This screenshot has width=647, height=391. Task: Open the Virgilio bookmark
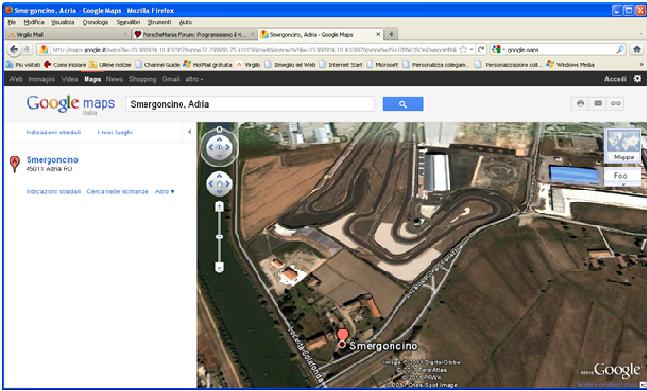pos(248,65)
